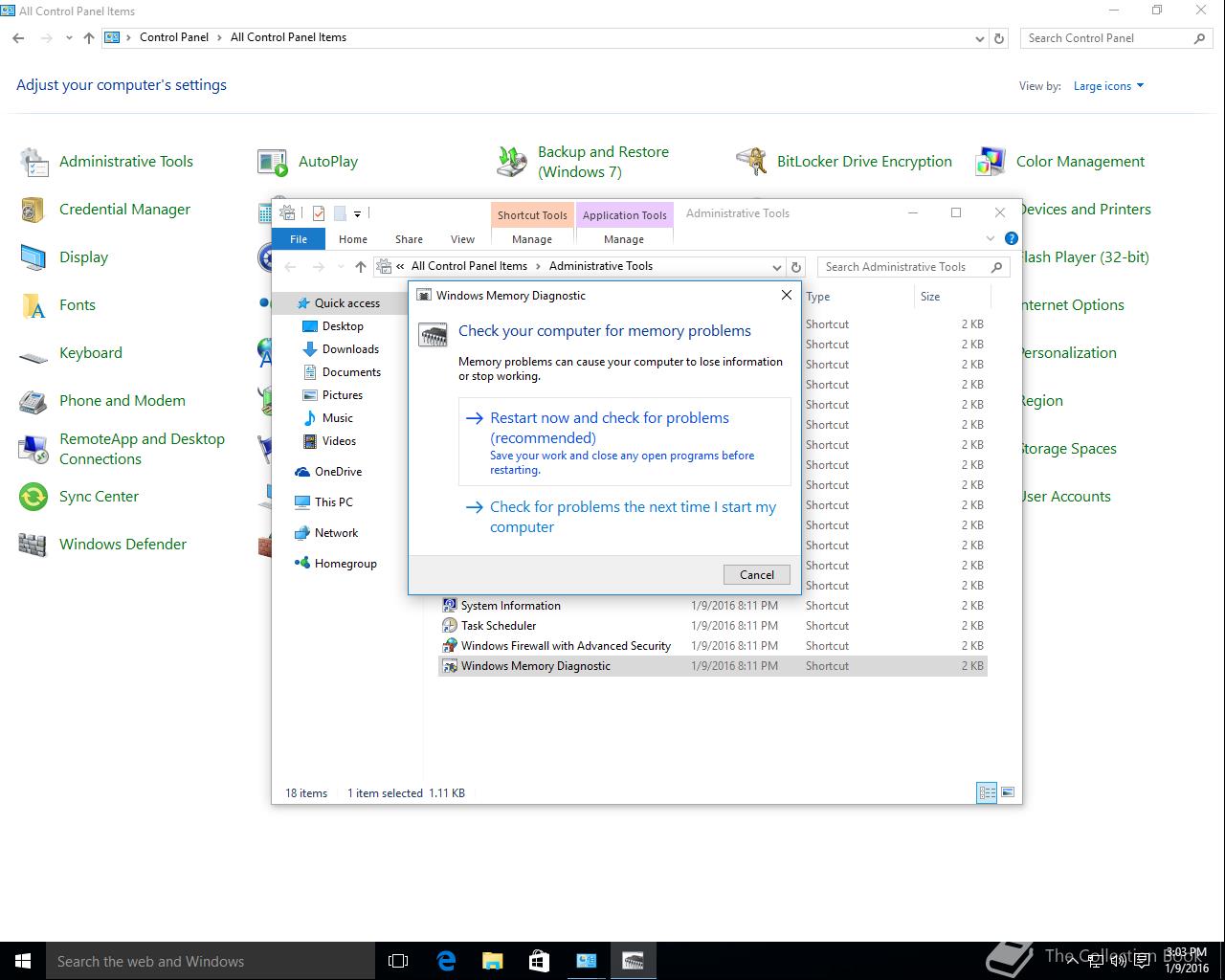
Task: Click the Windows Start button
Action: pyautogui.click(x=23, y=961)
